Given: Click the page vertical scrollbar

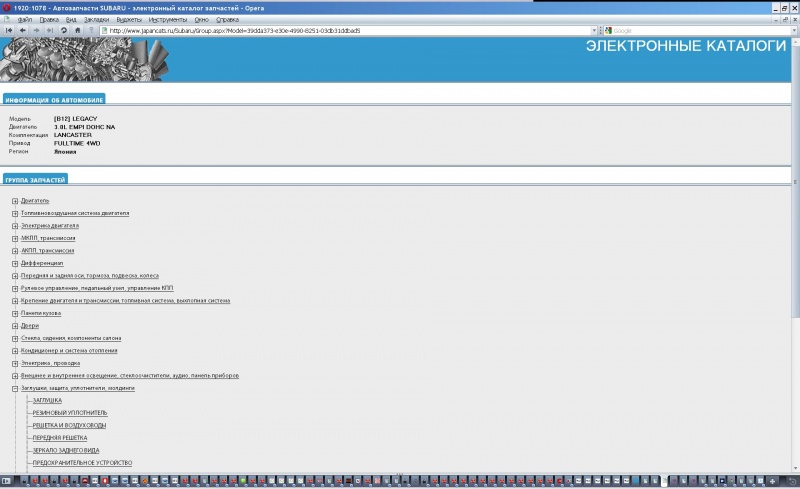Looking at the screenshot, I should pos(795,250).
